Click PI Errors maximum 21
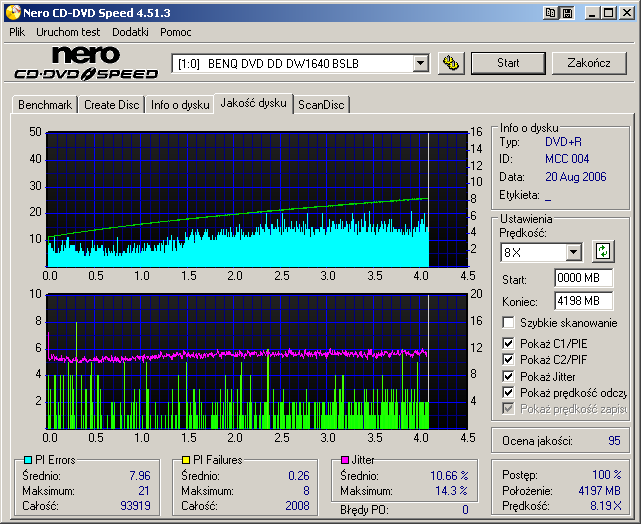The height and width of the screenshot is (524, 641). click(x=144, y=490)
